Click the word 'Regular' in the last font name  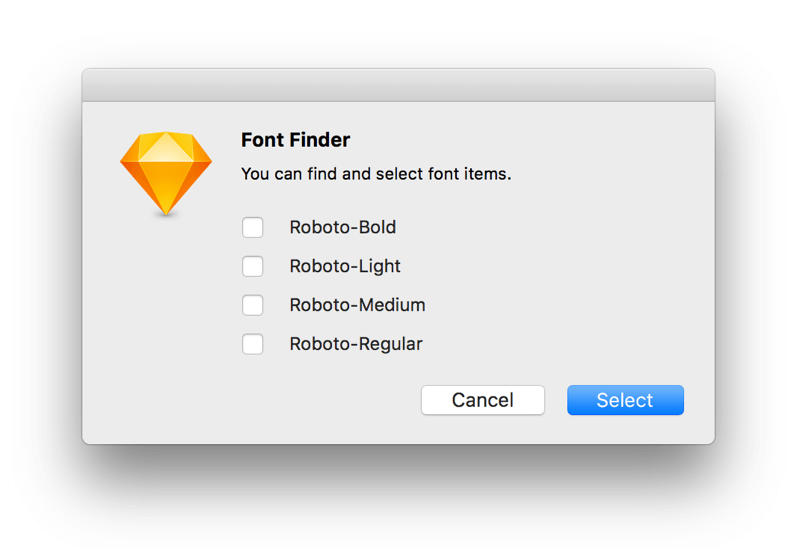pyautogui.click(x=391, y=344)
